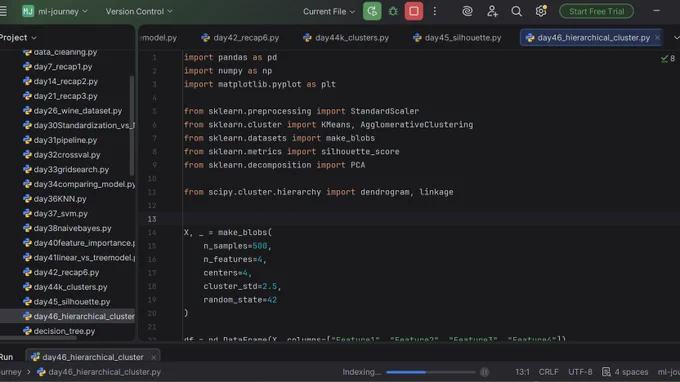Click the AgglomerativeClustering import on line 6
This screenshot has height=382, width=680.
pos(417,125)
